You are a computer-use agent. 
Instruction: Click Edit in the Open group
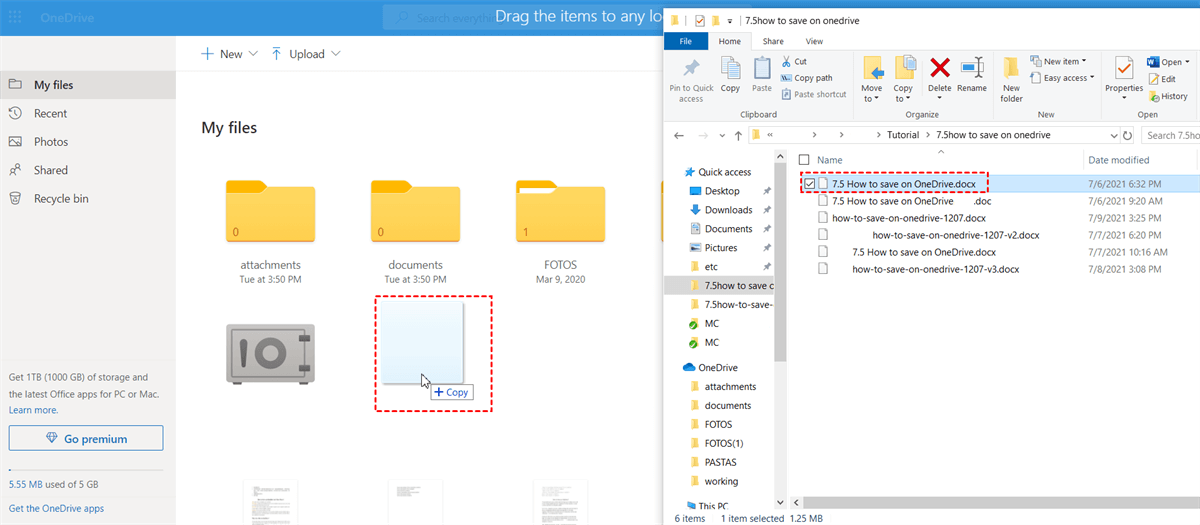[1162, 79]
